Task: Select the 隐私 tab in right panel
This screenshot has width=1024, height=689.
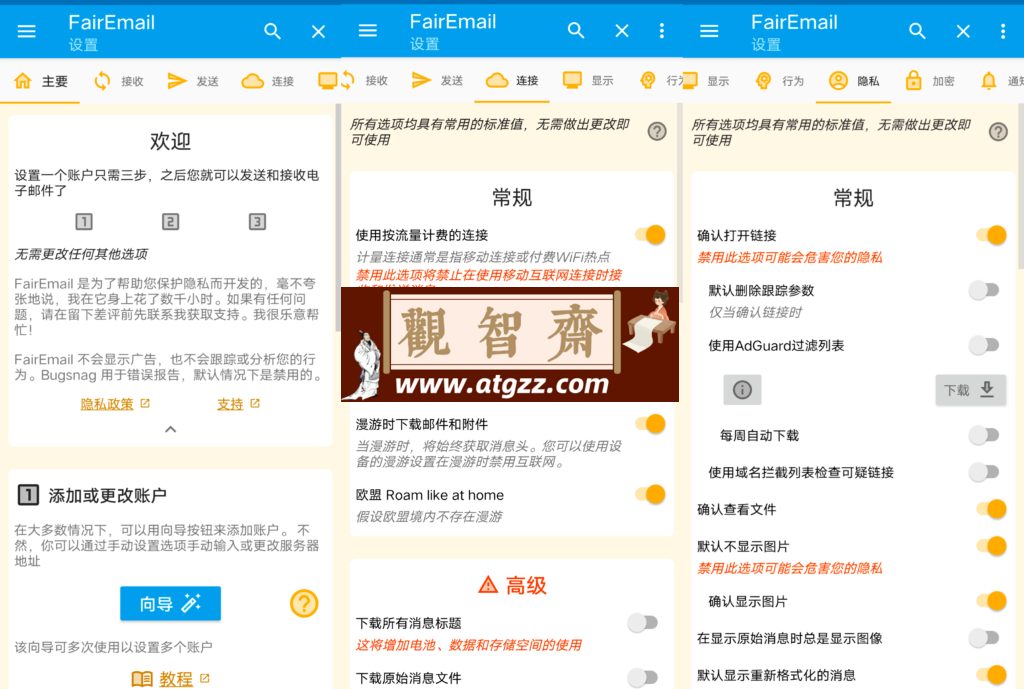Action: click(854, 81)
